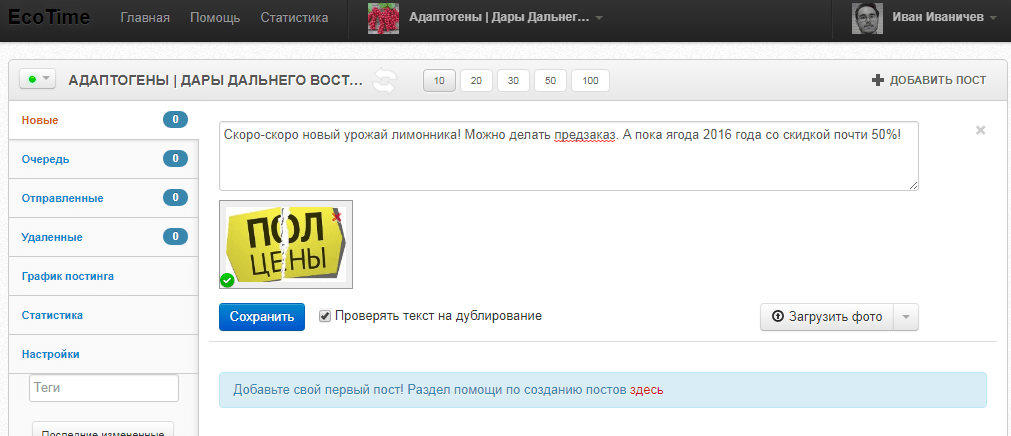Set posts per page to 10
Screen dimensions: 1011x436
[x=439, y=81]
